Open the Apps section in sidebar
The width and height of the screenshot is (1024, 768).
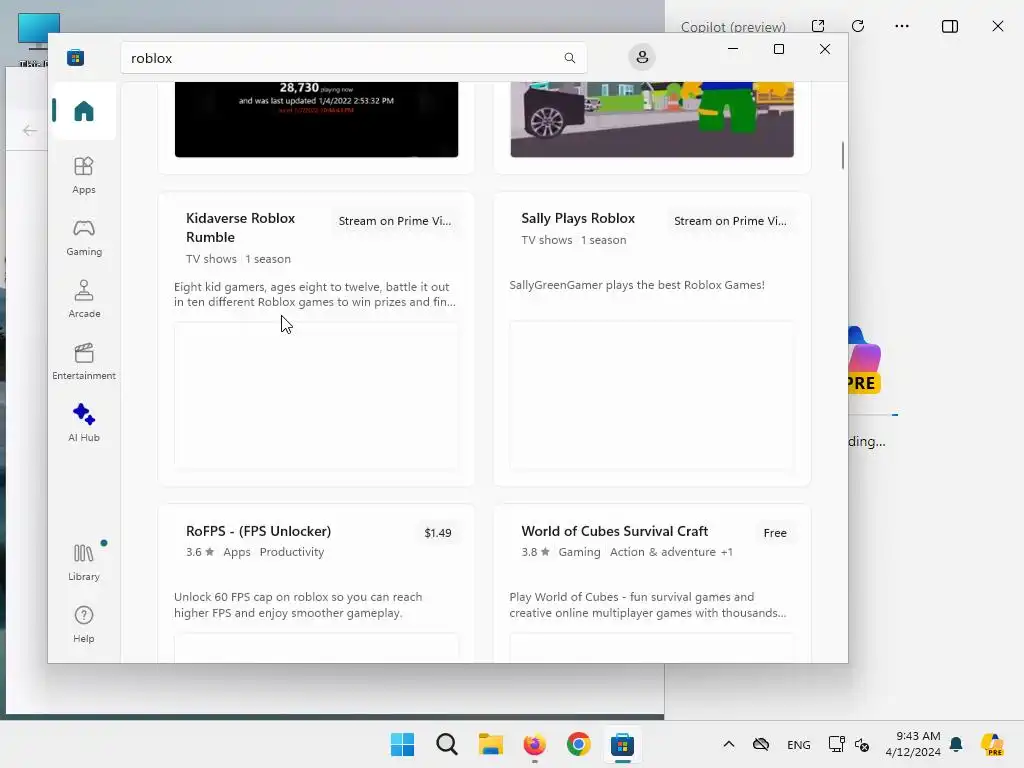point(84,175)
